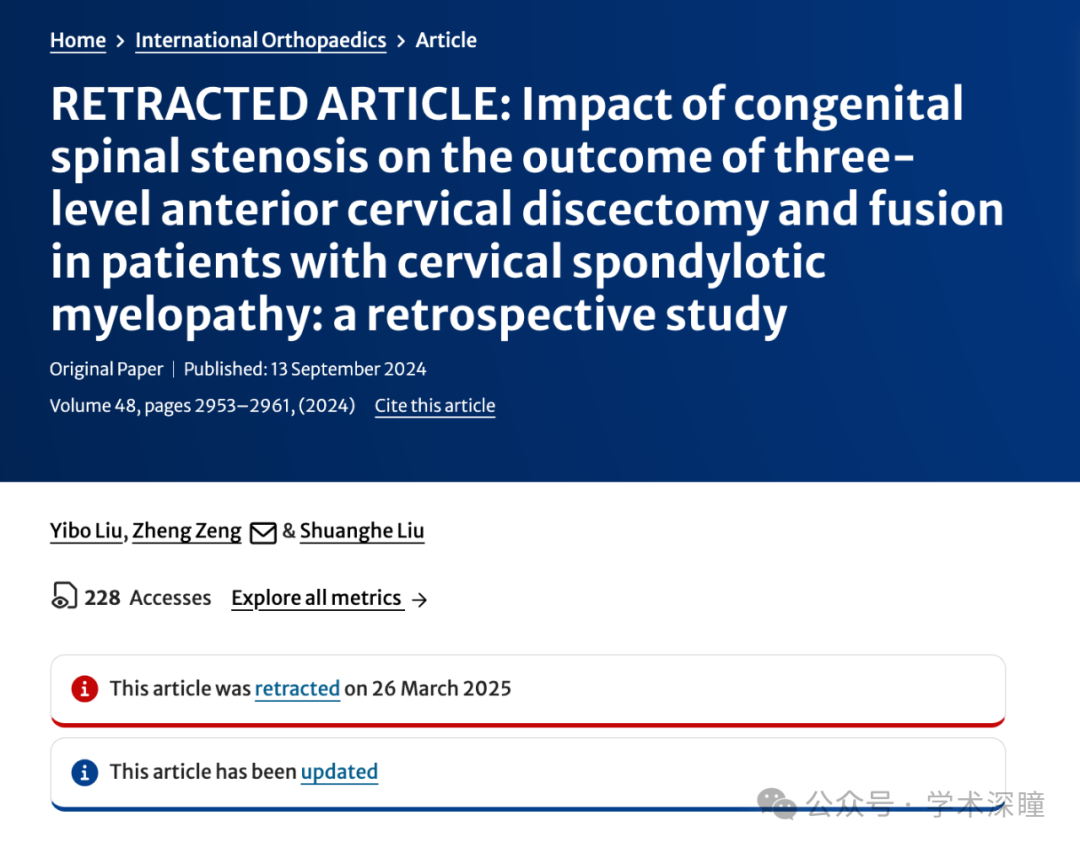Image resolution: width=1080 pixels, height=848 pixels.
Task: Click the chevron before Article breadcrumb
Action: click(x=401, y=41)
